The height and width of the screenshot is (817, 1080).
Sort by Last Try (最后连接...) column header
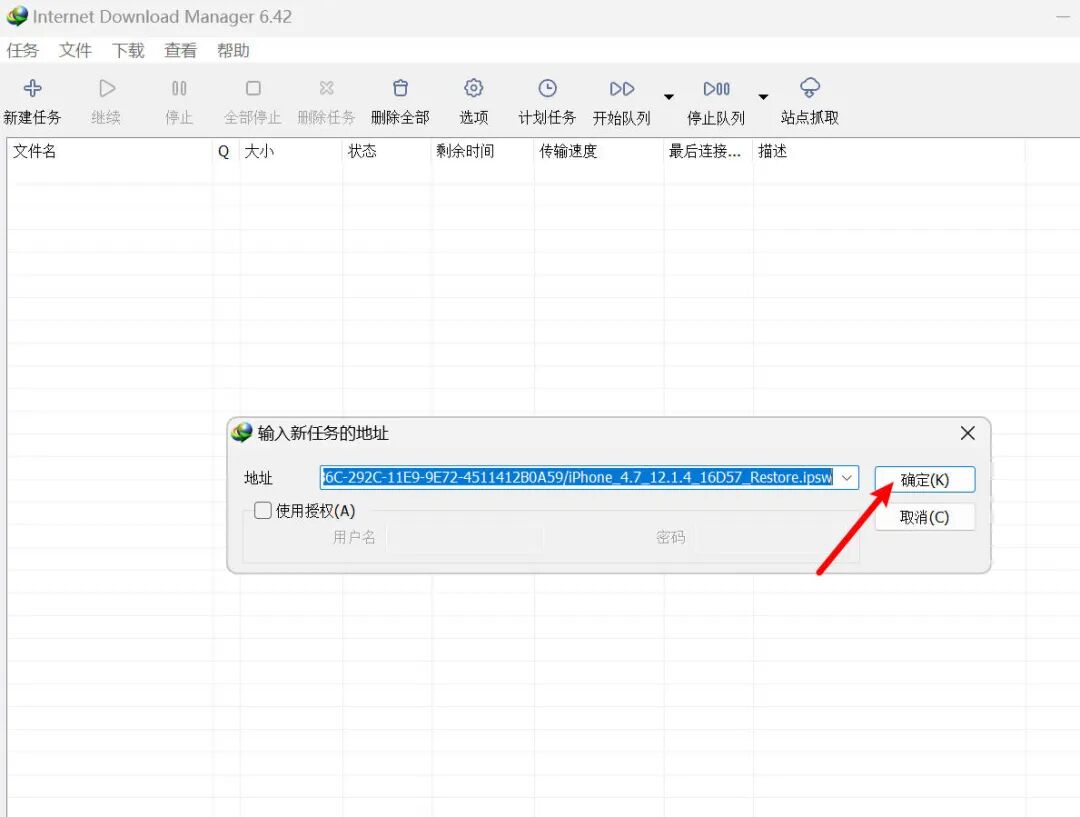708,151
